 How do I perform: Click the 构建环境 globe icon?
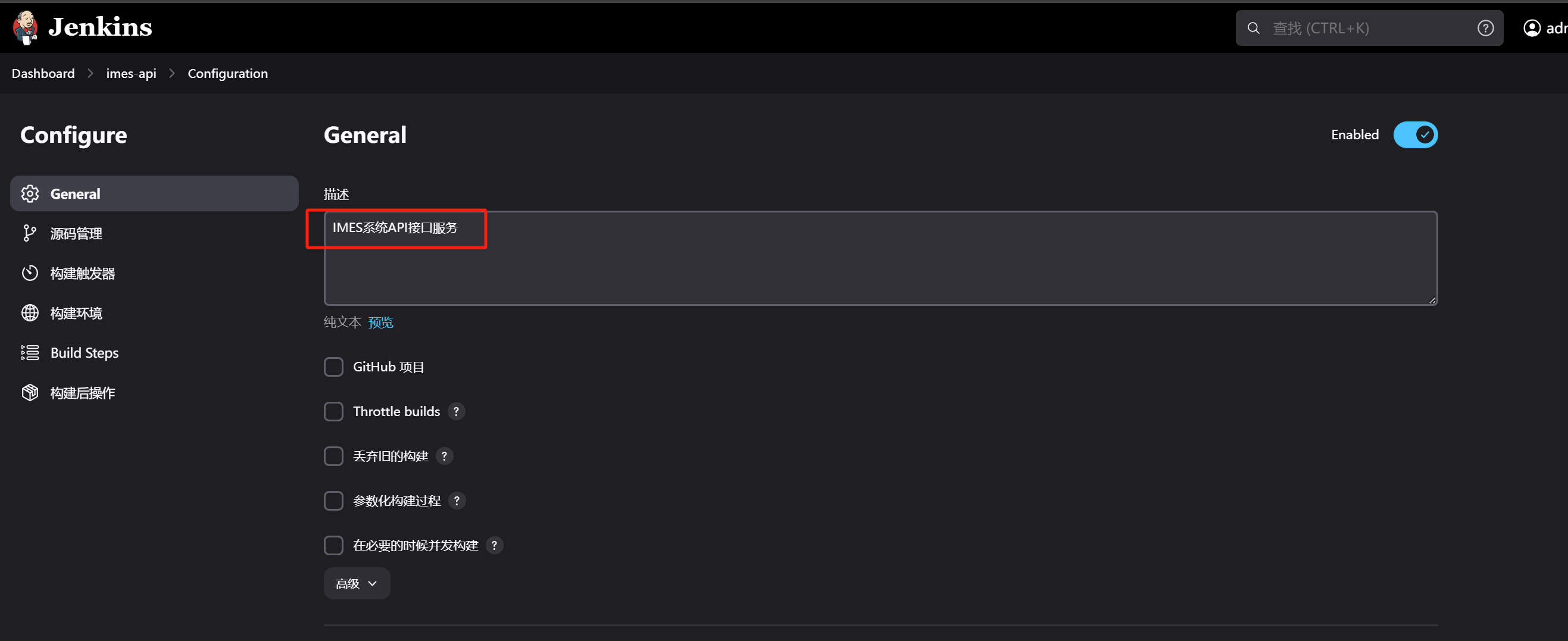(x=30, y=313)
